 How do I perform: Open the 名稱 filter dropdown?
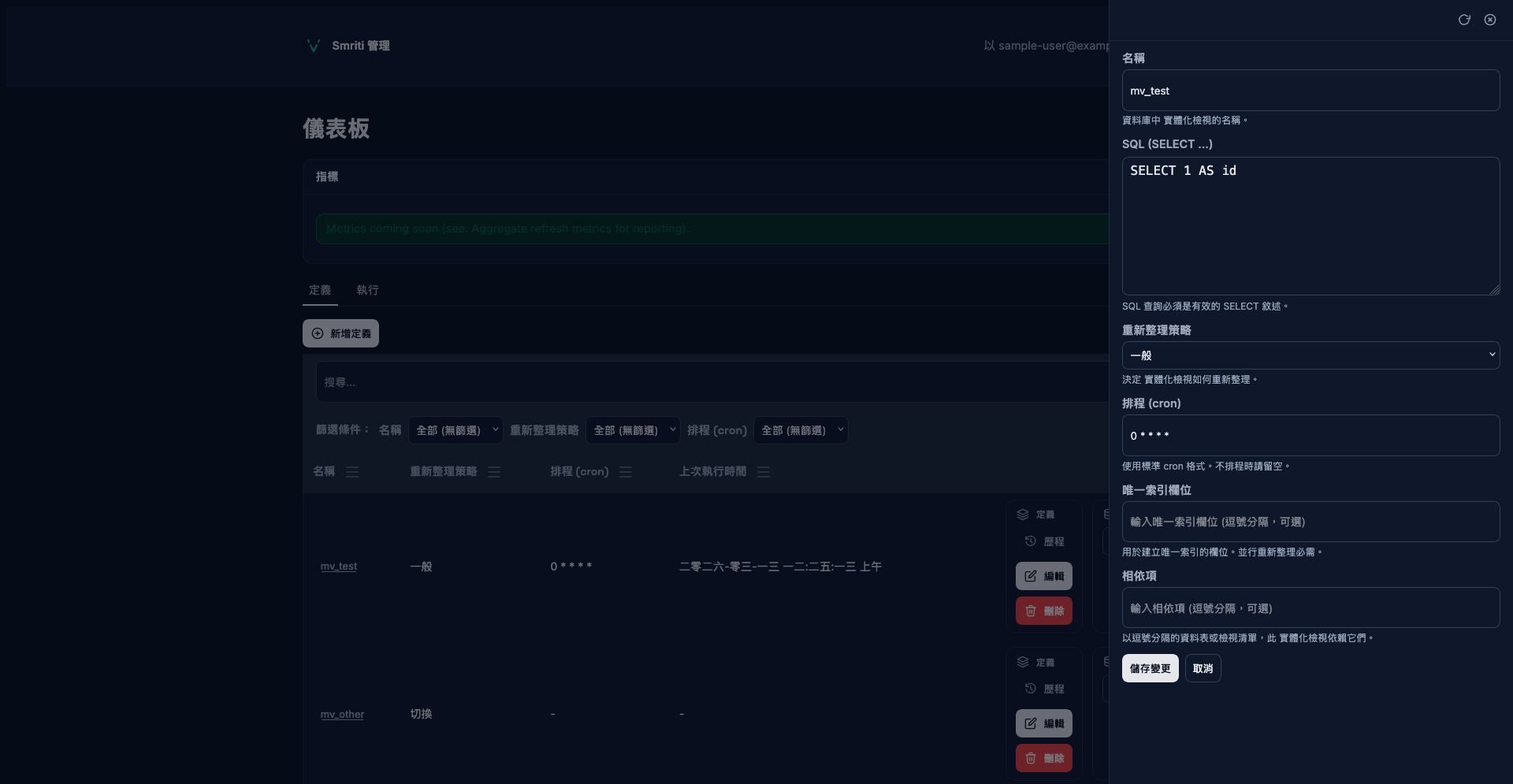click(x=455, y=430)
